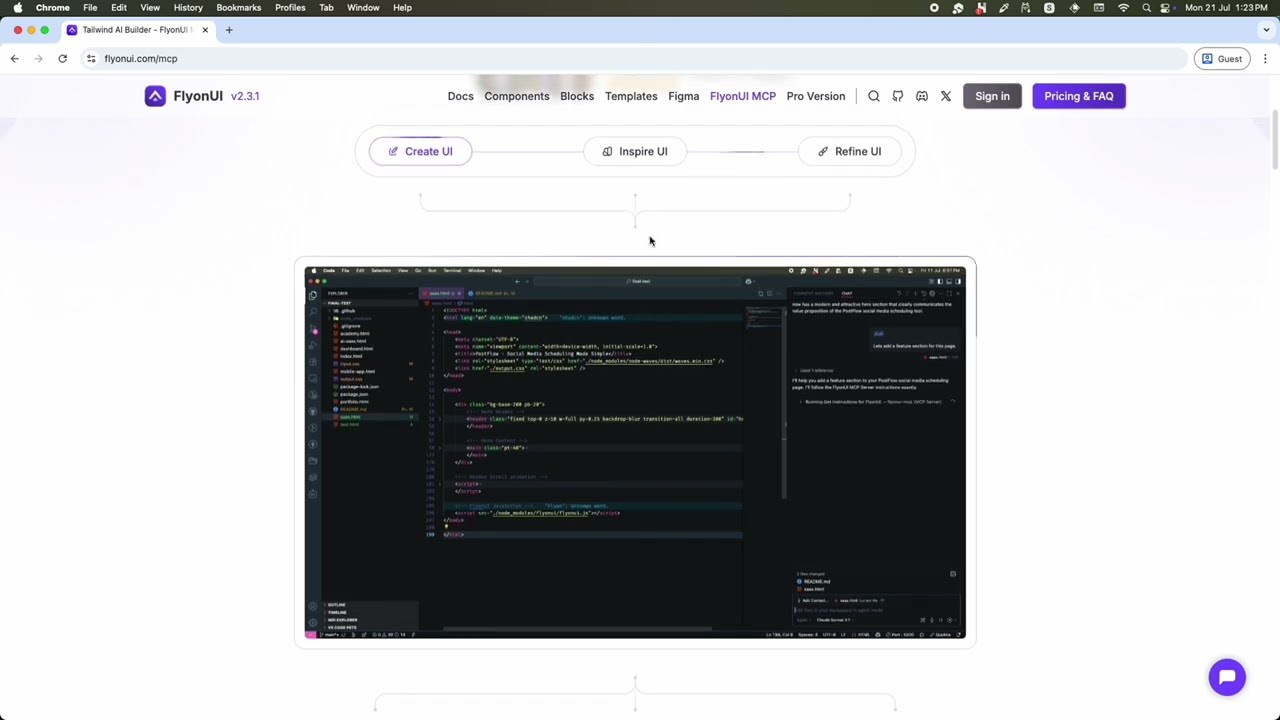Close the Tailwind AI Builder tab
Screen dimensions: 1280x720
click(x=205, y=30)
